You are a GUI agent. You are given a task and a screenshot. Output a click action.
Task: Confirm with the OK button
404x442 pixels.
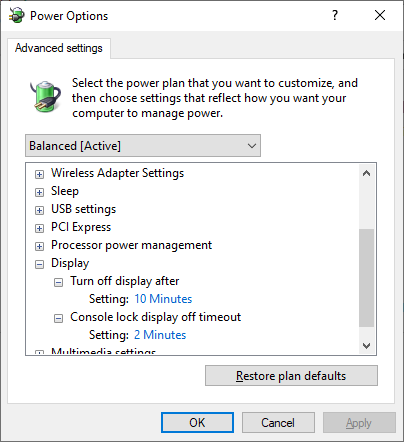pyautogui.click(x=197, y=423)
